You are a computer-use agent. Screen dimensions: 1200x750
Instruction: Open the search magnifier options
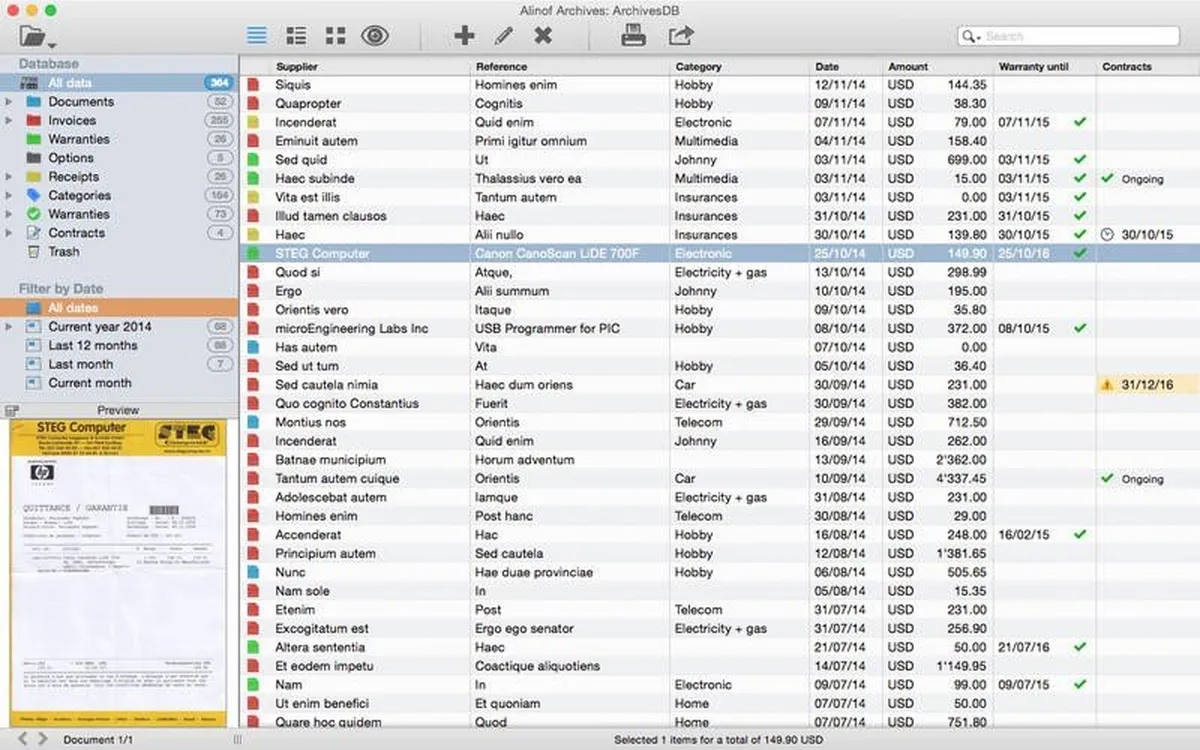(x=971, y=36)
